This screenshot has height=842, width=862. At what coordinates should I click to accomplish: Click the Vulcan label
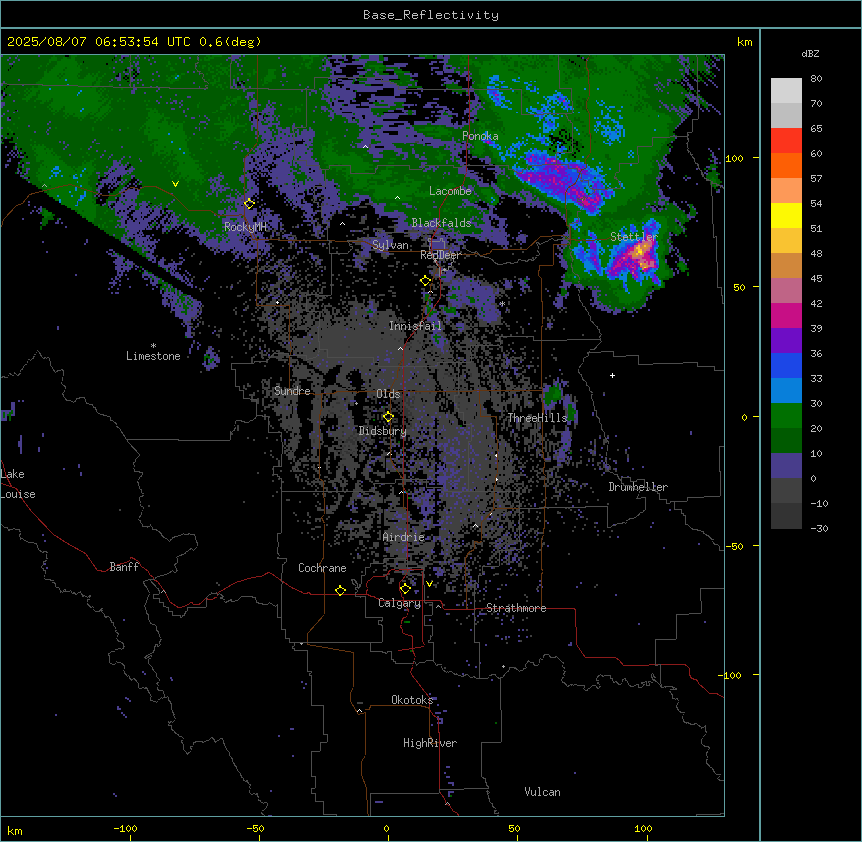click(543, 792)
